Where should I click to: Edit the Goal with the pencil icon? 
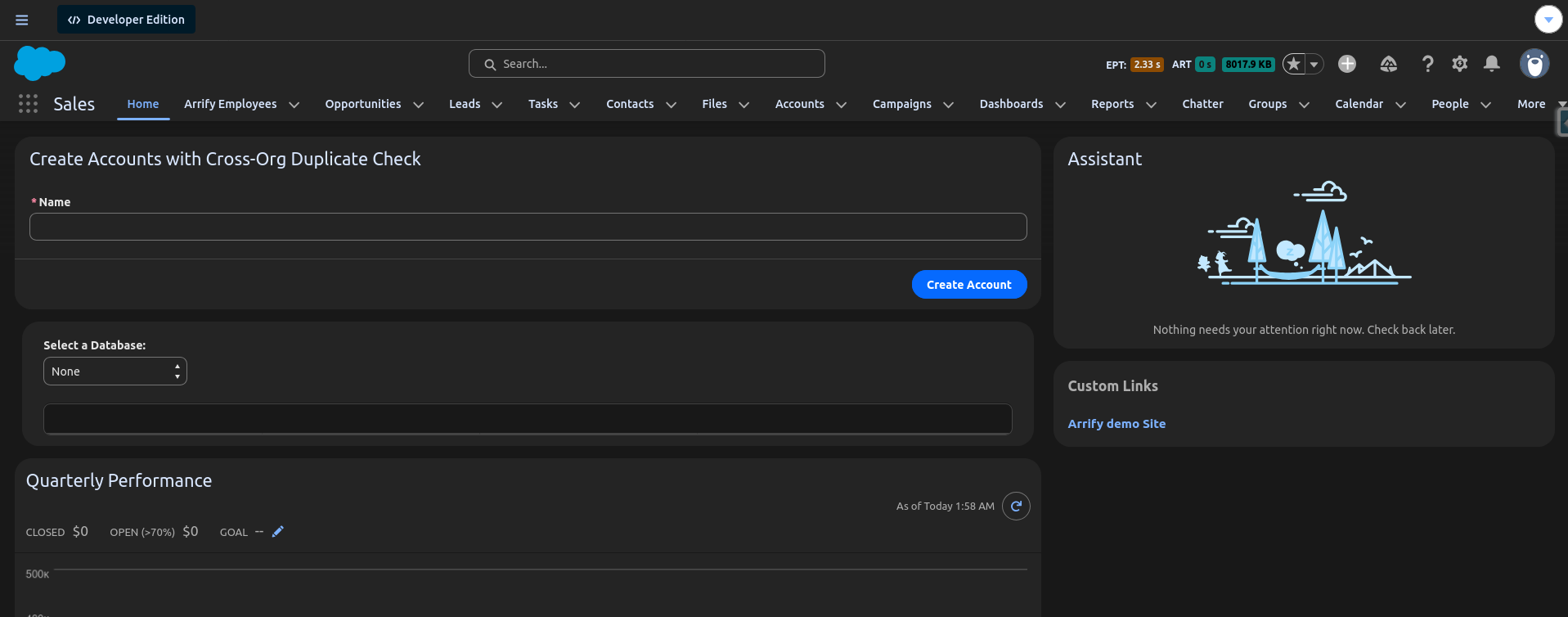(x=278, y=532)
